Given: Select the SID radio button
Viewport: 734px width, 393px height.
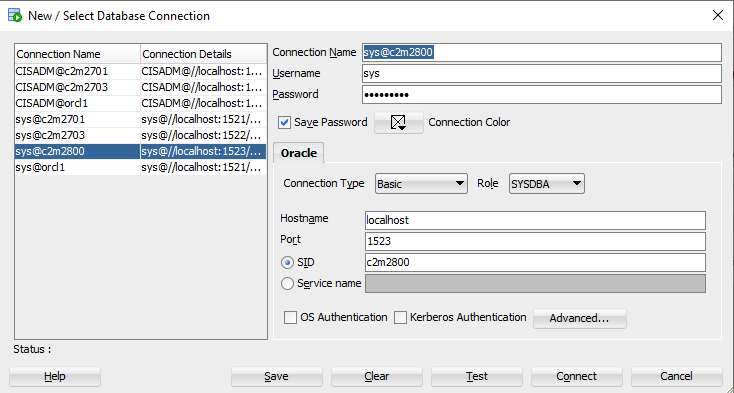Looking at the screenshot, I should click(x=287, y=263).
